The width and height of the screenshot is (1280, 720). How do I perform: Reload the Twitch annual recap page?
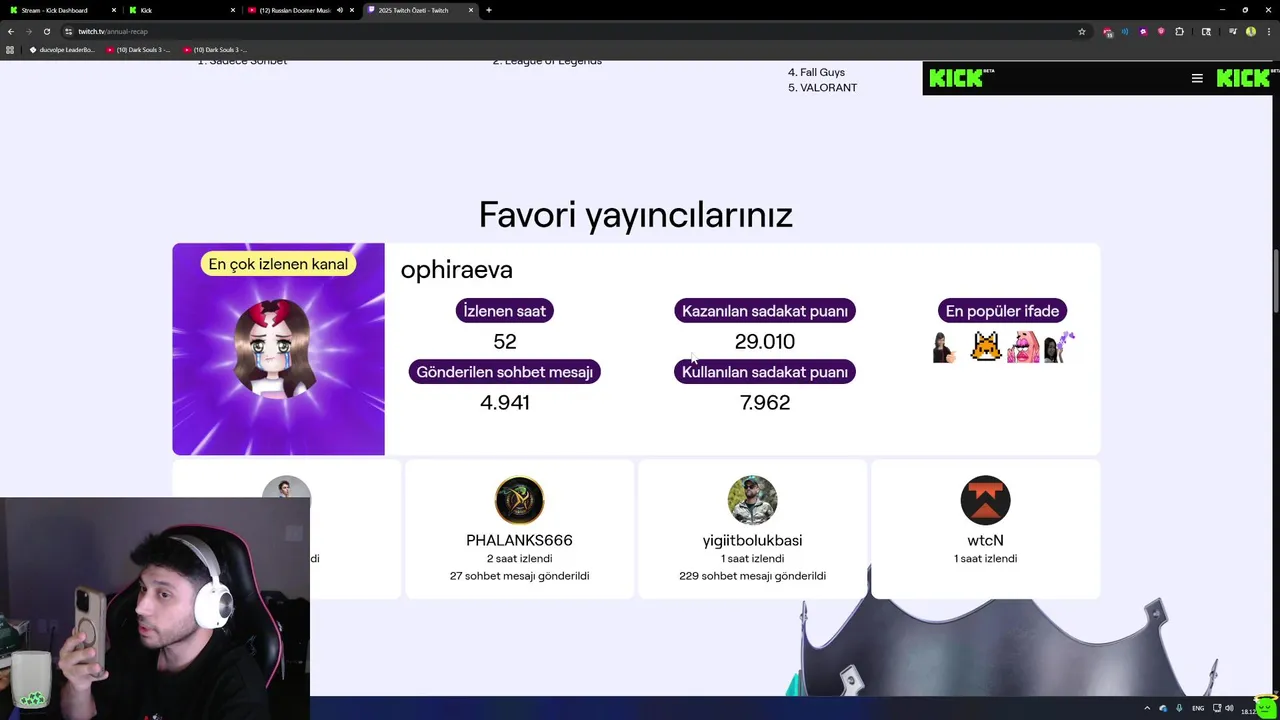pyautogui.click(x=46, y=31)
